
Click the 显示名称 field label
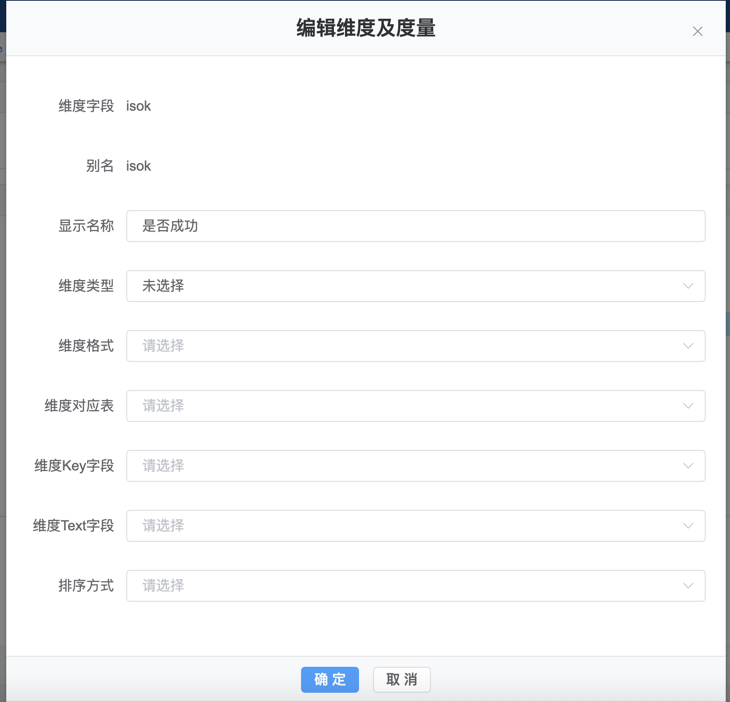86,226
